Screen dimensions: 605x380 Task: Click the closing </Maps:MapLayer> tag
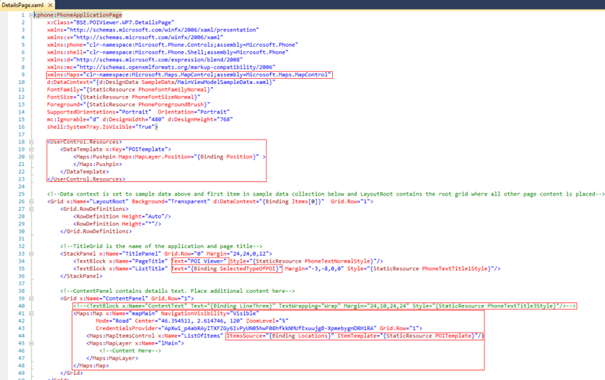[x=112, y=358]
